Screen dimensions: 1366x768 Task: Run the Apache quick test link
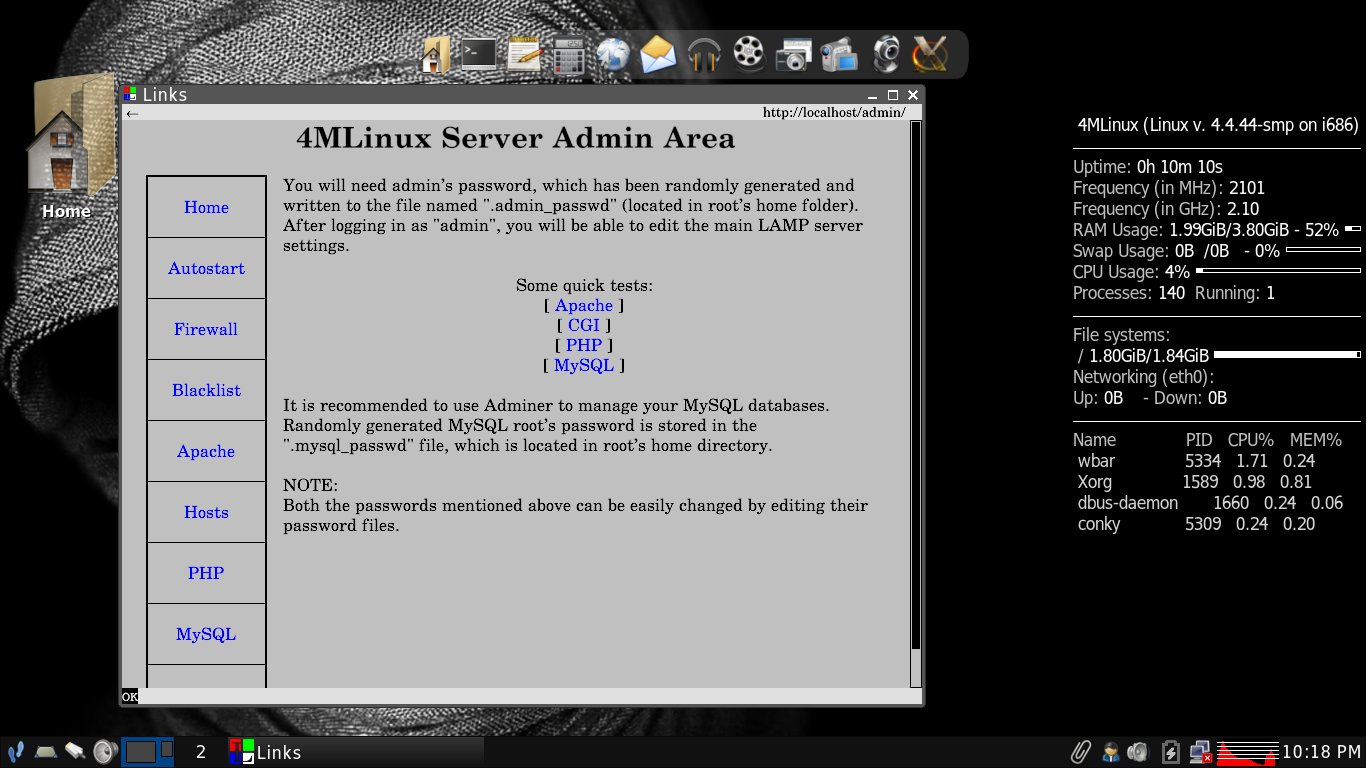[x=584, y=306]
